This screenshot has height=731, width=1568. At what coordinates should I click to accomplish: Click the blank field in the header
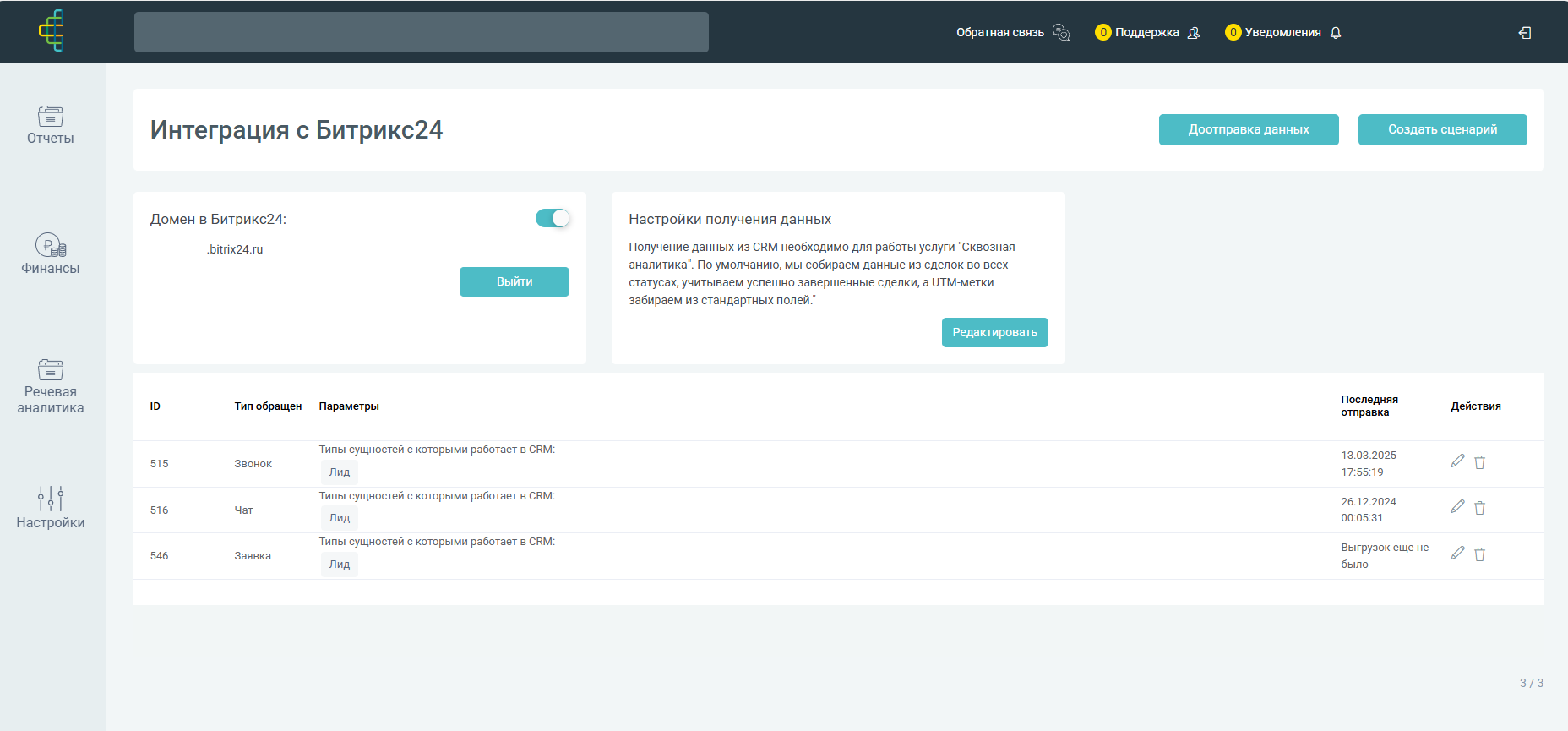[422, 32]
